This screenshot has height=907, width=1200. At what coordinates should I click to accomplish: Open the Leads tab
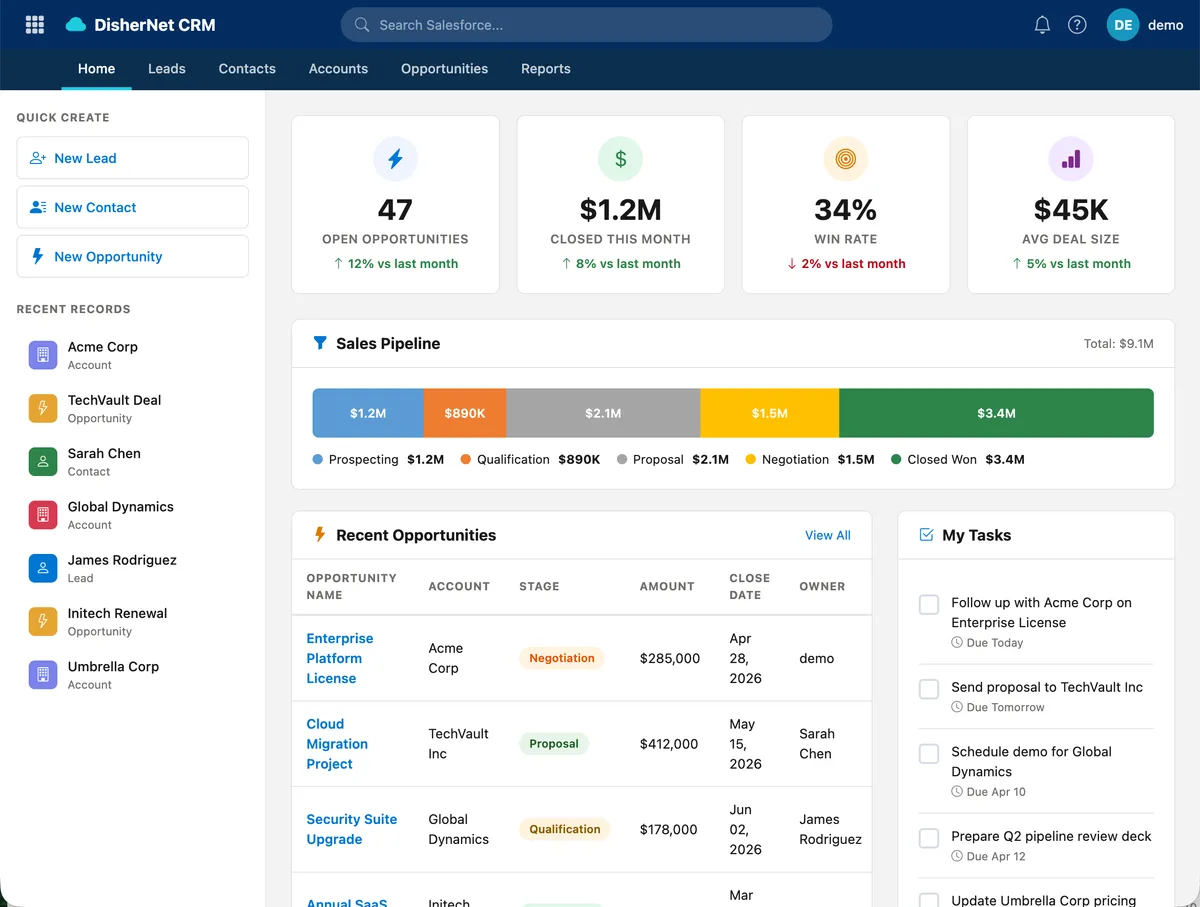[167, 69]
